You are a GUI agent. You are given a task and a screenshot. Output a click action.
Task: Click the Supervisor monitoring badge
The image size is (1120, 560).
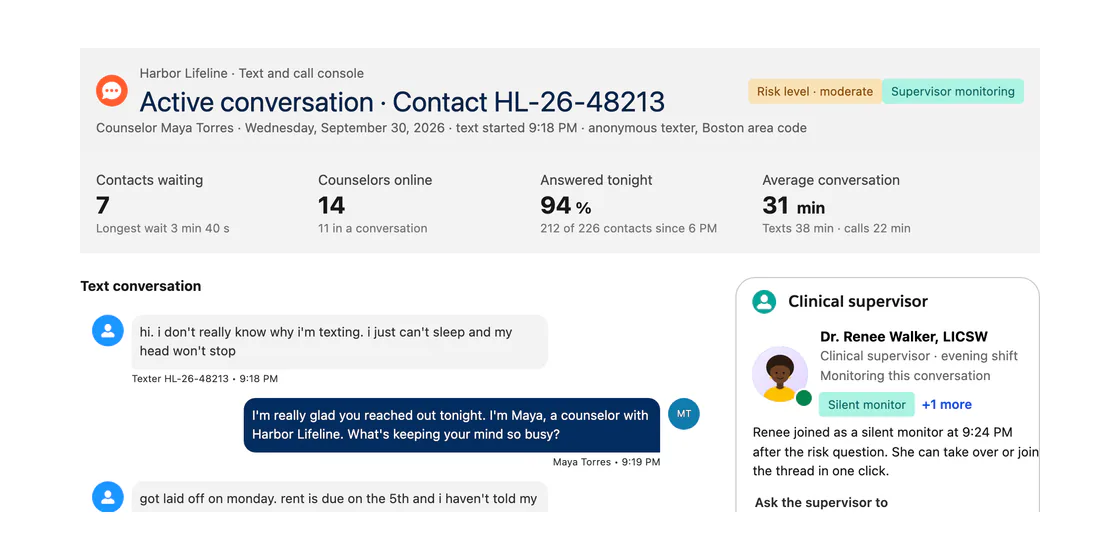click(953, 91)
